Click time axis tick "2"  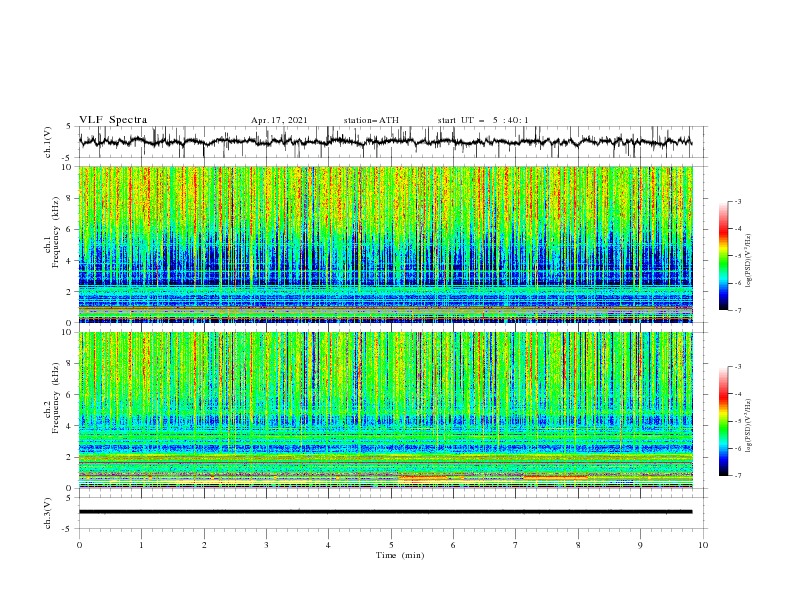pyautogui.click(x=204, y=545)
